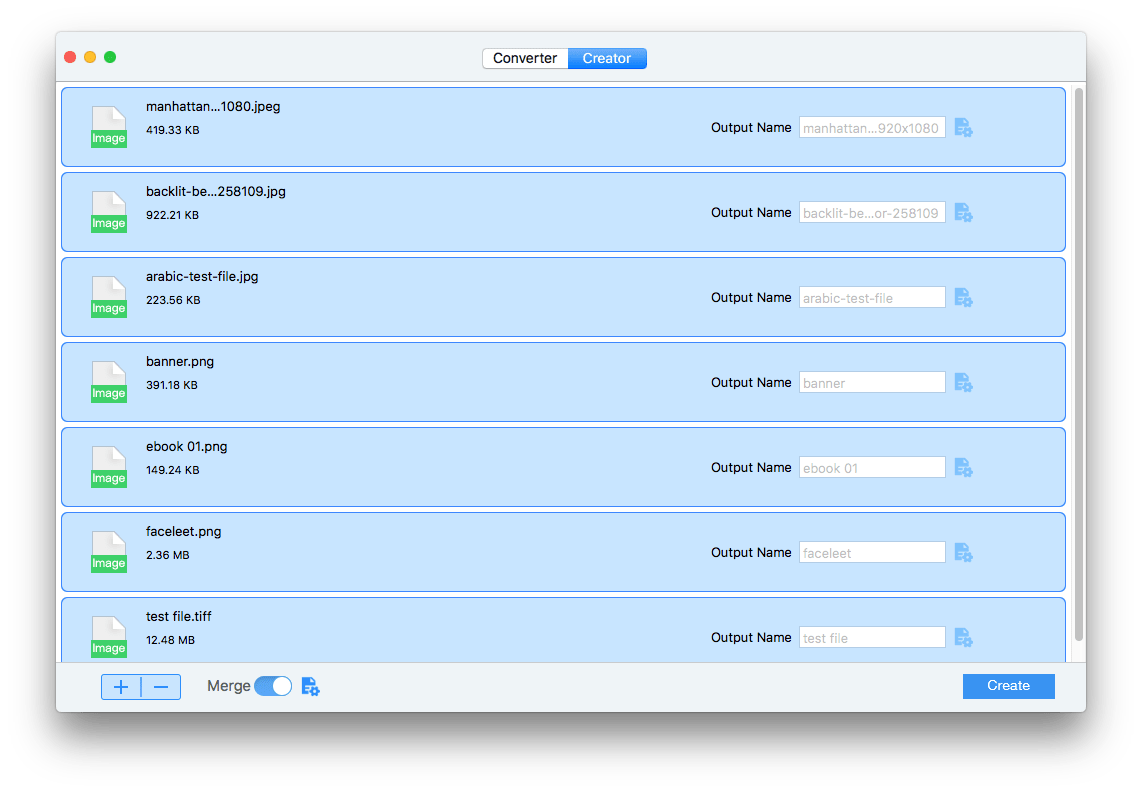
Task: Open output settings for test file.tiff
Action: [963, 637]
